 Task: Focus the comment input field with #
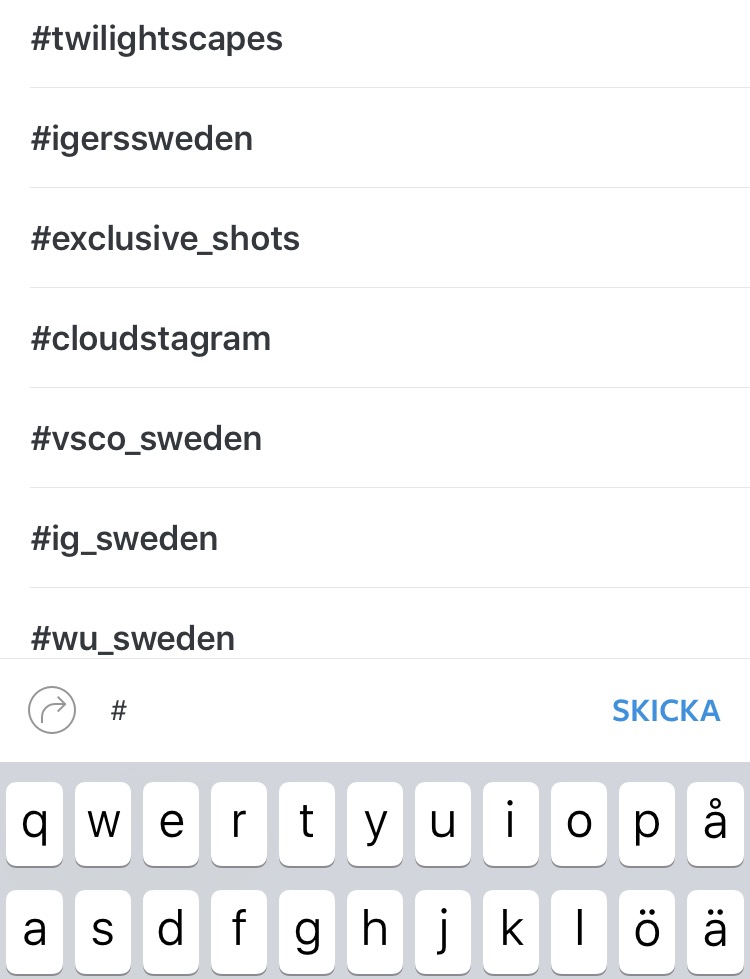click(350, 711)
